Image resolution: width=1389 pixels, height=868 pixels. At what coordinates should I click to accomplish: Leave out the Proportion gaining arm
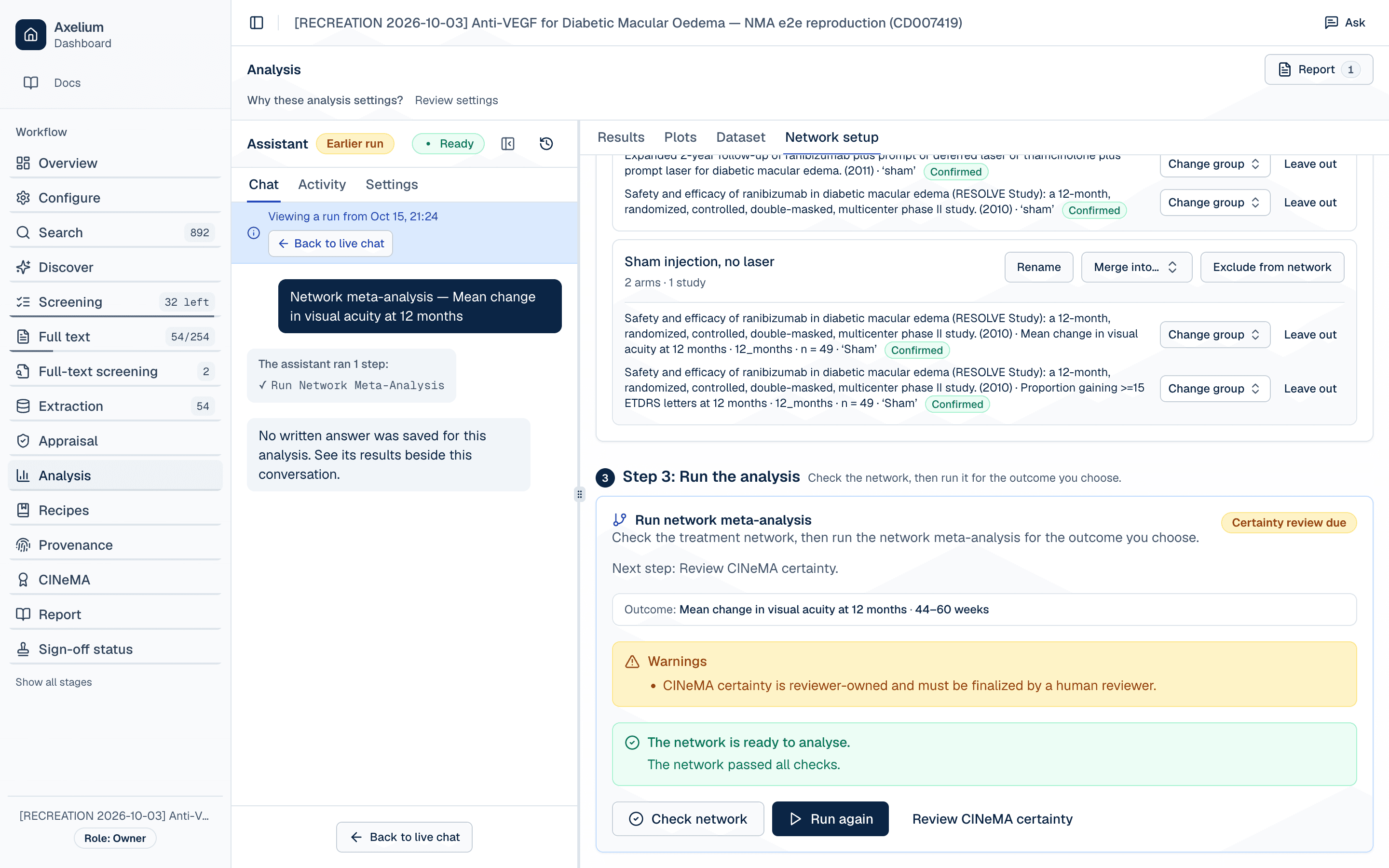pos(1310,389)
